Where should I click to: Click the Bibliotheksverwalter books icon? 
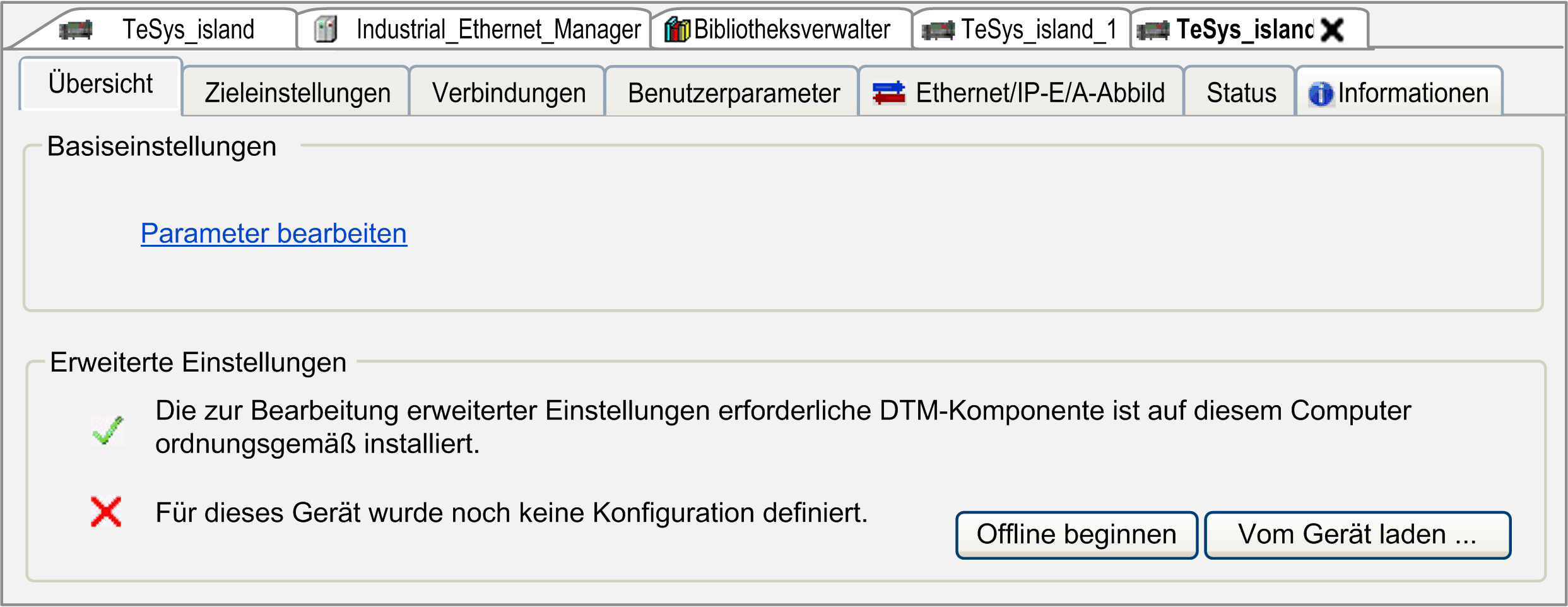677,30
